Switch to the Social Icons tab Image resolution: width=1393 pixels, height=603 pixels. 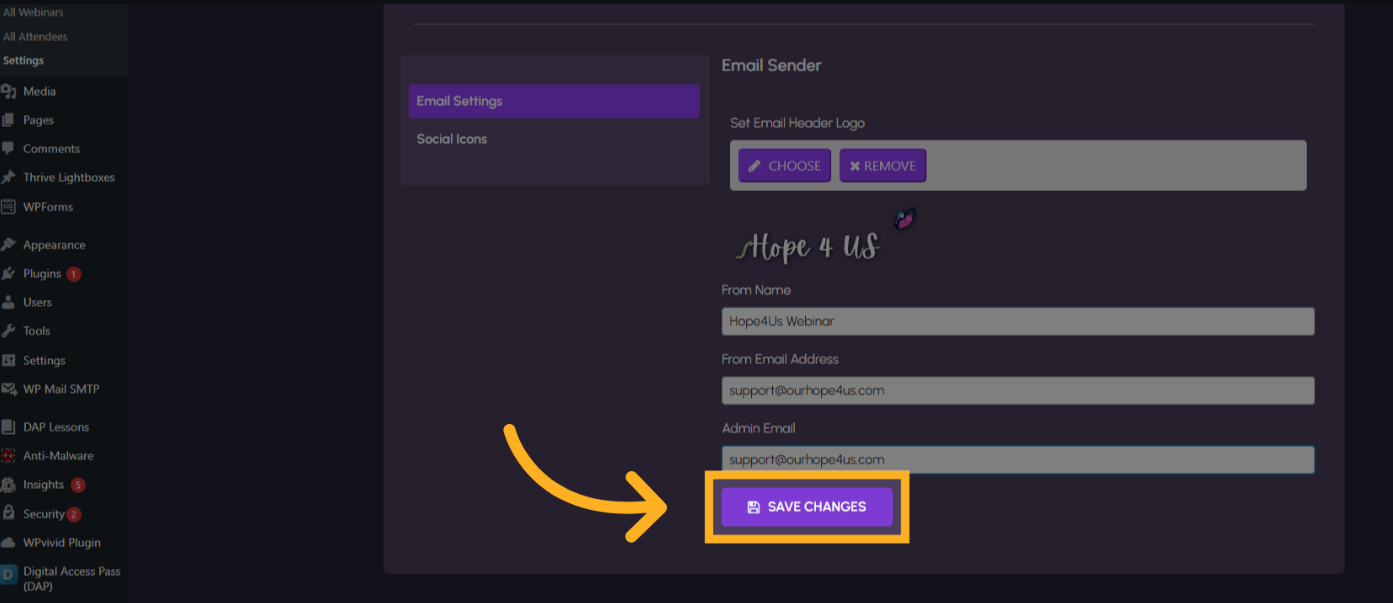point(452,139)
